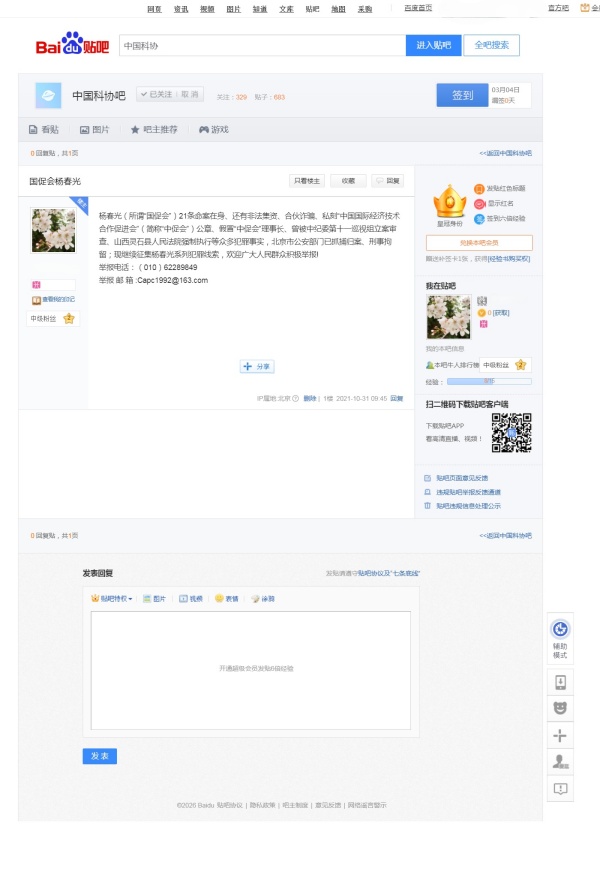600x883 pixels.
Task: Click the gift icon at the top right
Action: pos(585,8)
